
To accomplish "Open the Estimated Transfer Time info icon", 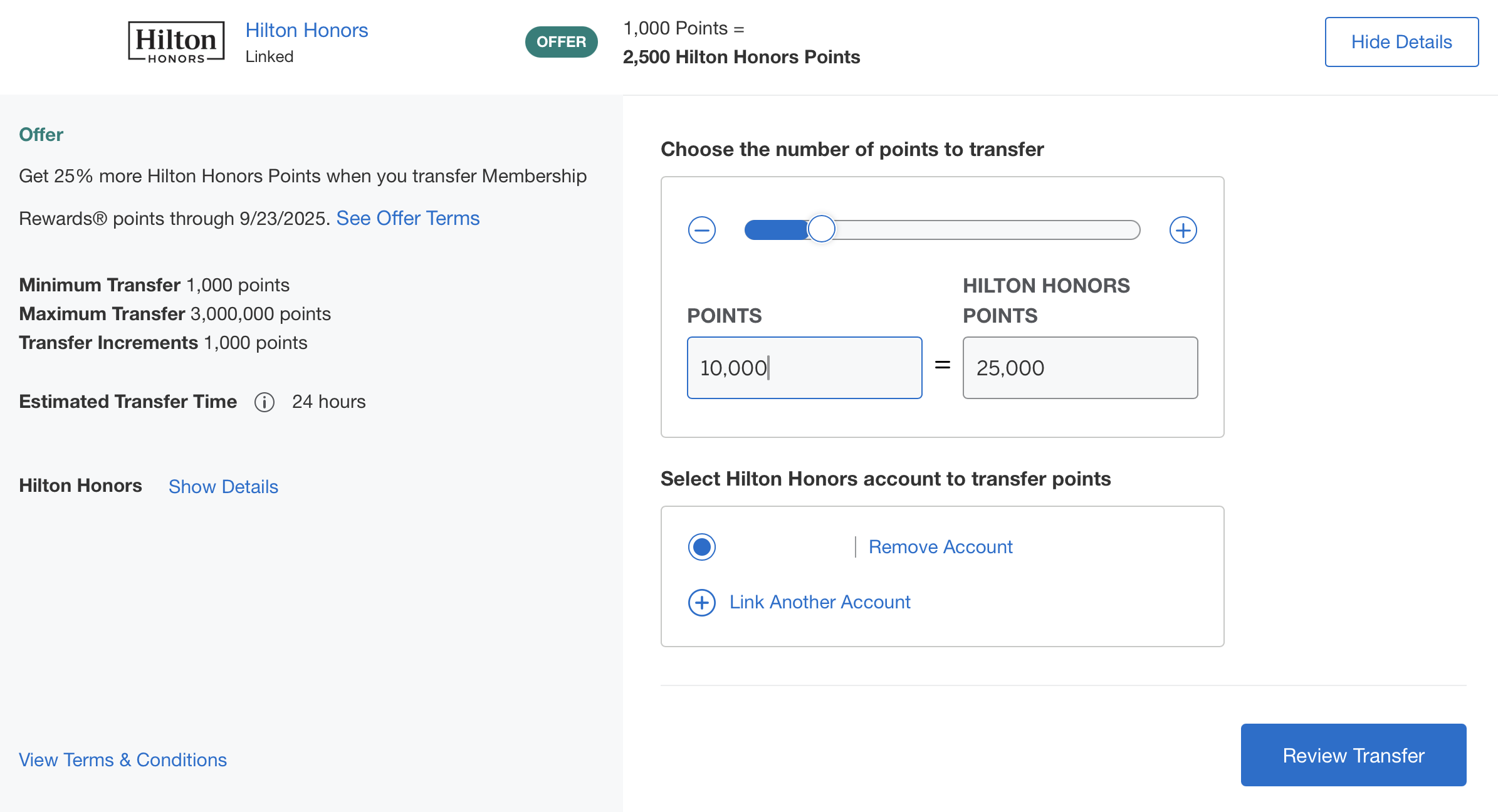I will click(265, 402).
